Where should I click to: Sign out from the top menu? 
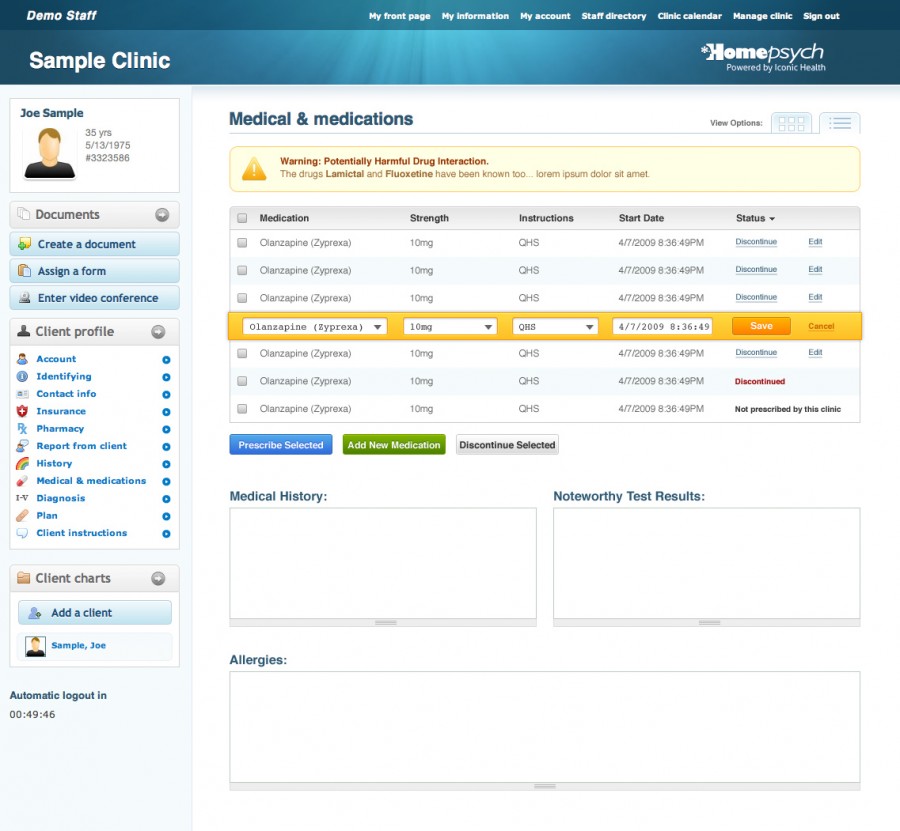point(821,16)
